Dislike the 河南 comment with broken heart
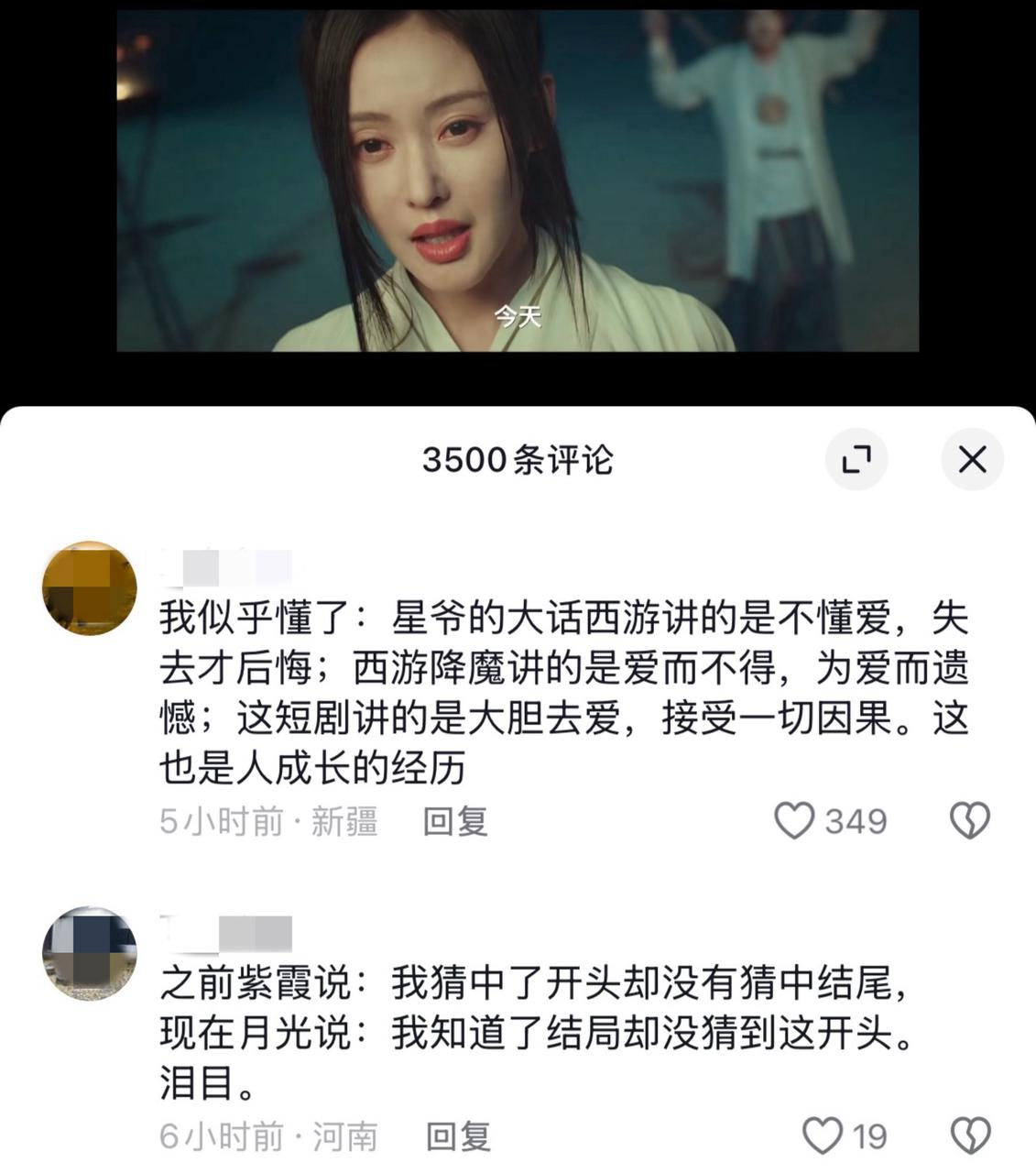 (970, 1136)
